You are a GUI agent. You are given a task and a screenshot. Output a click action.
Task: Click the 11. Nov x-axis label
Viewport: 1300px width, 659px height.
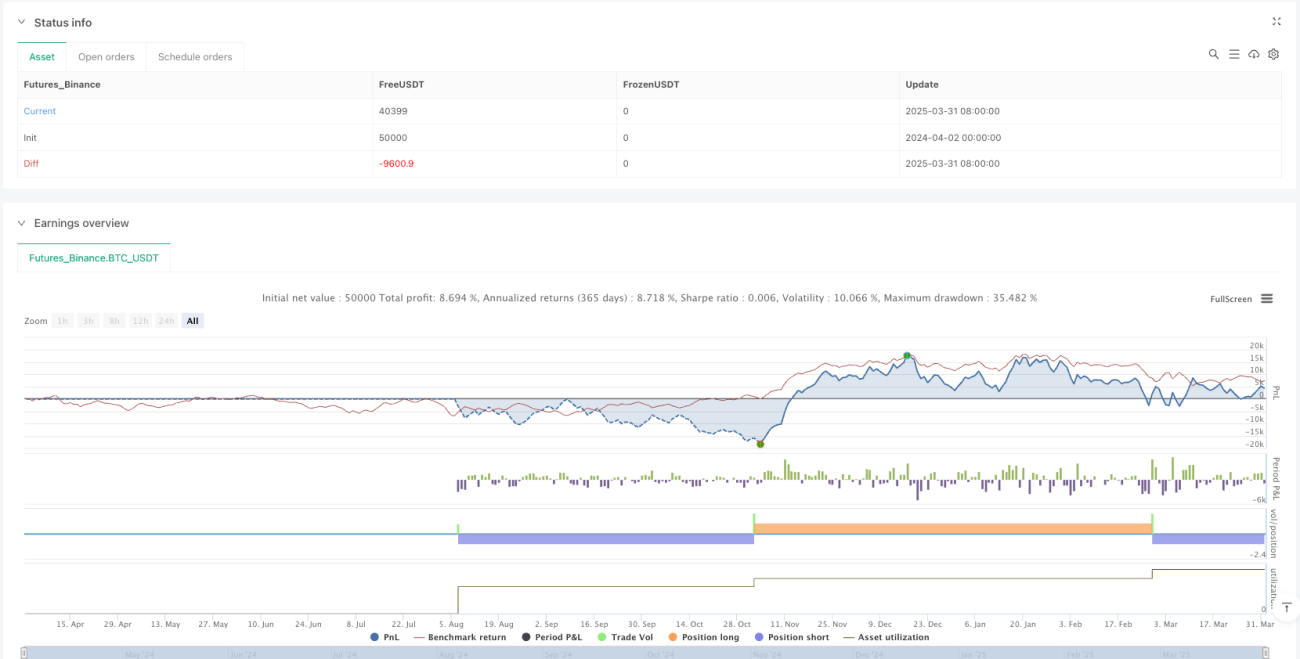(784, 623)
